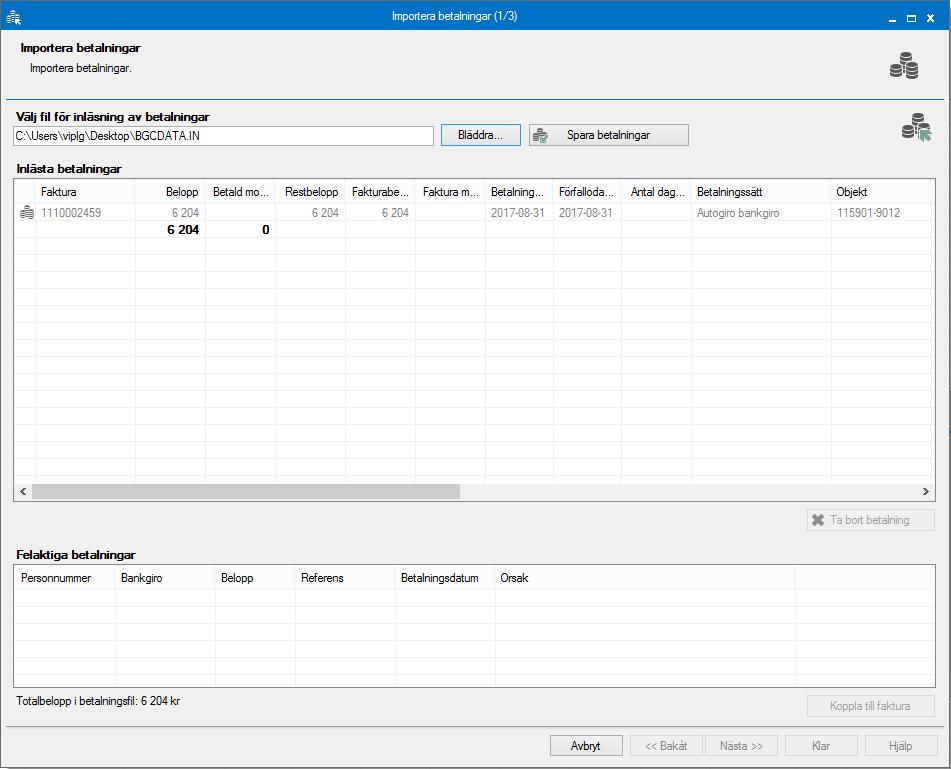This screenshot has width=951, height=769.
Task: Click the << Bakåt button
Action: (666, 746)
